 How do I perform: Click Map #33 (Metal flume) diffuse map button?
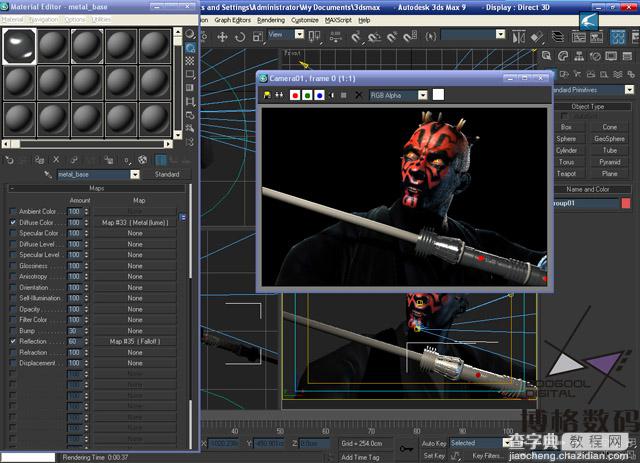[x=135, y=223]
